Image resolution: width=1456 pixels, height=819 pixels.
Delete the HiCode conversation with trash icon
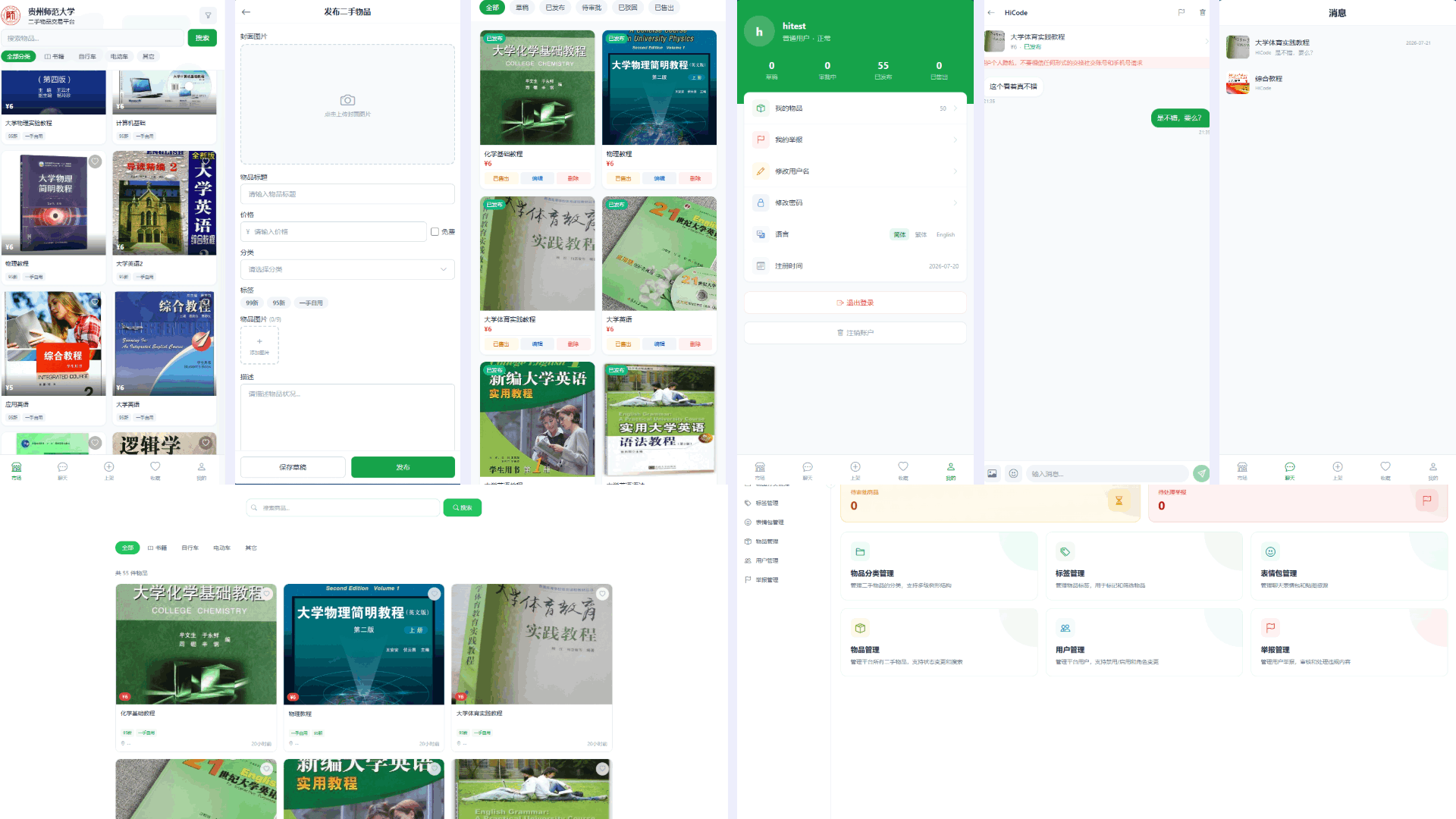[x=1202, y=12]
